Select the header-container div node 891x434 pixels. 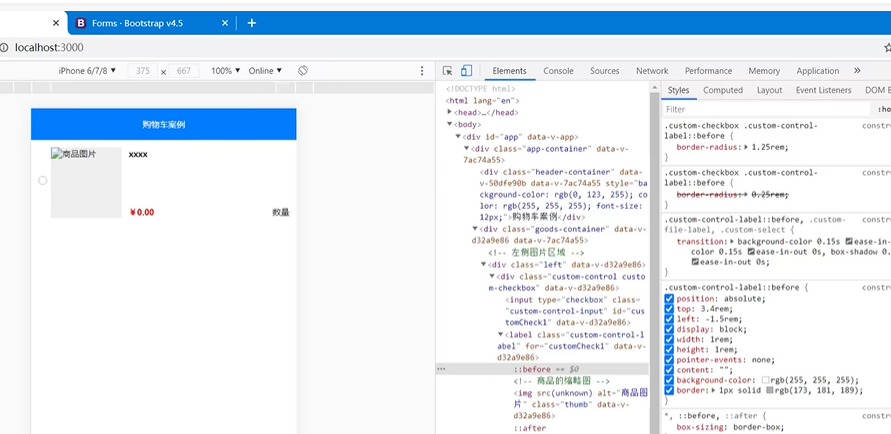(x=563, y=194)
